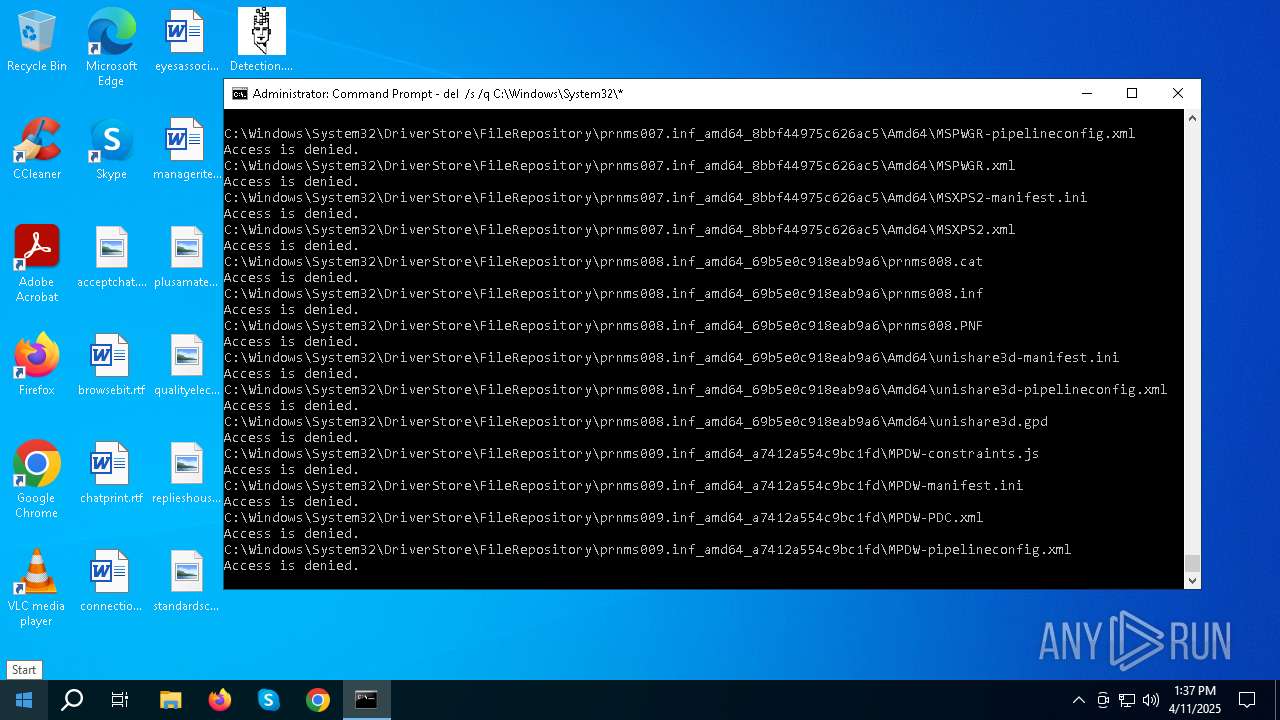The height and width of the screenshot is (720, 1280).
Task: Click the line ending in MSPWGR-pipelineconfig.xml
Action: 679,134
